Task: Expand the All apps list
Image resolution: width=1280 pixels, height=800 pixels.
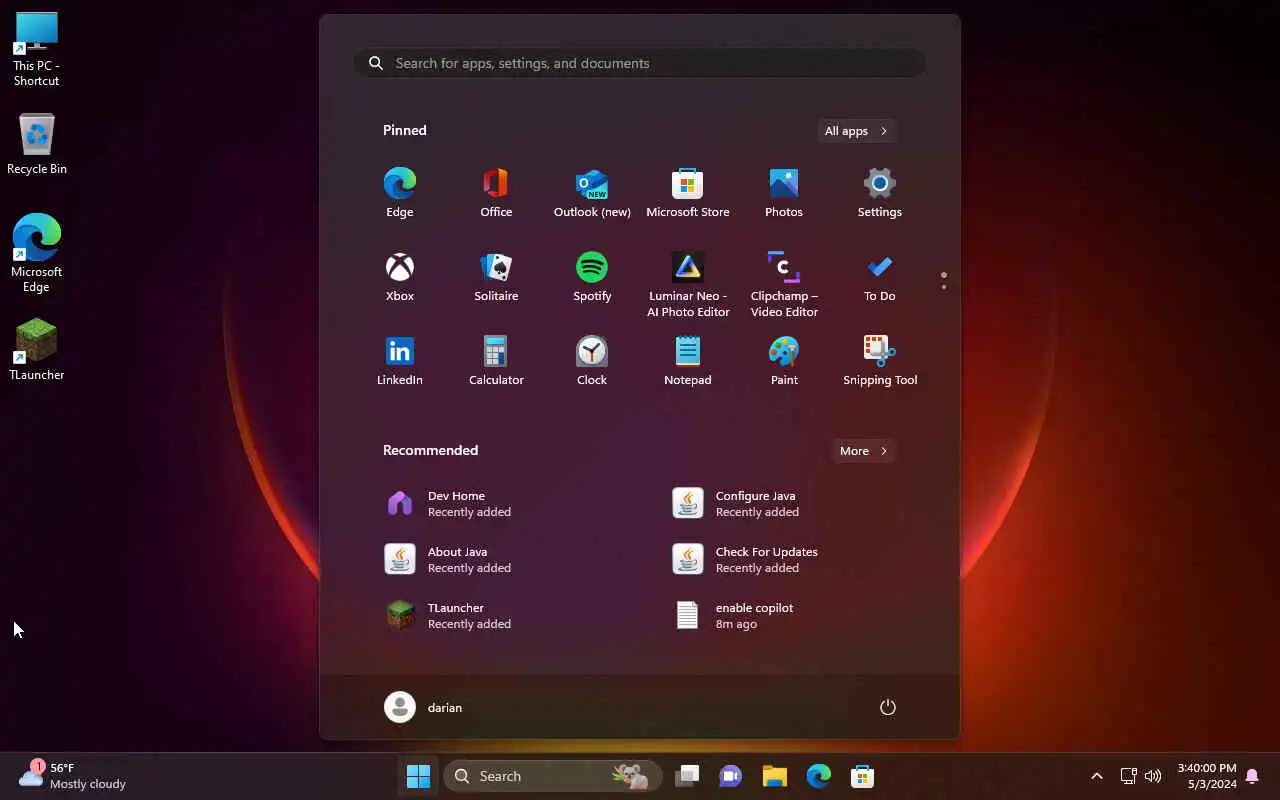Action: (x=856, y=131)
